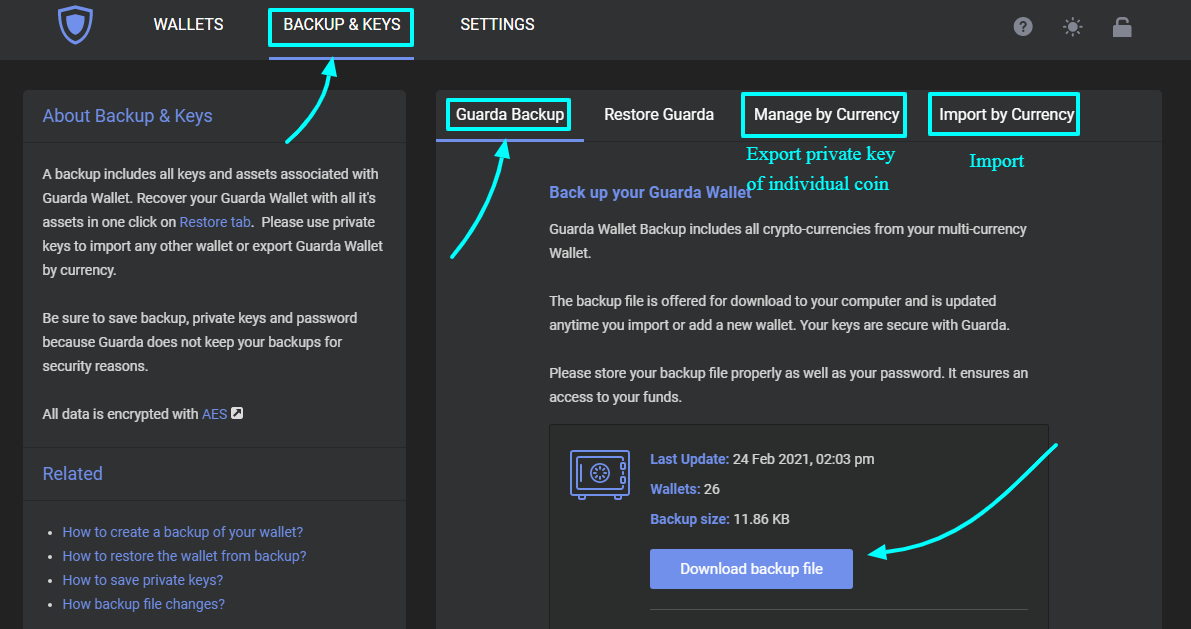Lock the wallet using the padlock icon
Screen dimensions: 1191x629
(x=1122, y=27)
